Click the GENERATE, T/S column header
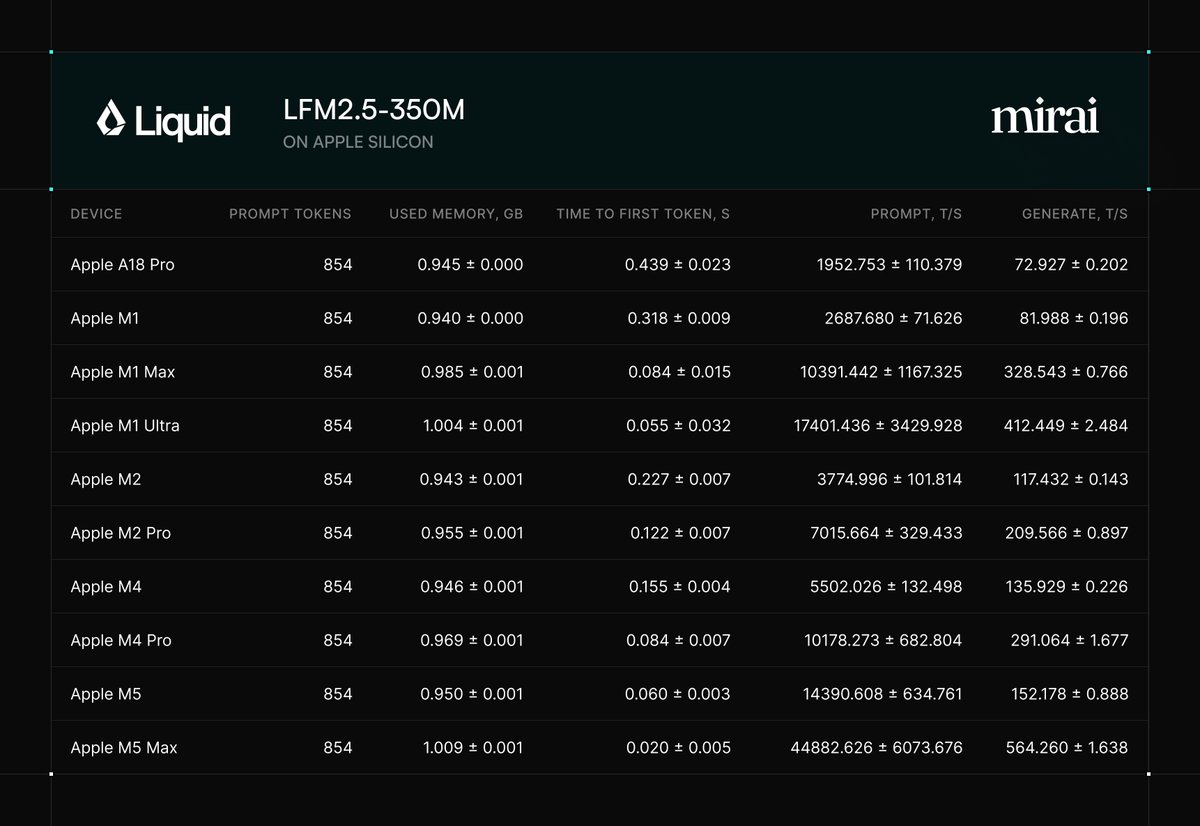This screenshot has width=1200, height=826. [1075, 214]
